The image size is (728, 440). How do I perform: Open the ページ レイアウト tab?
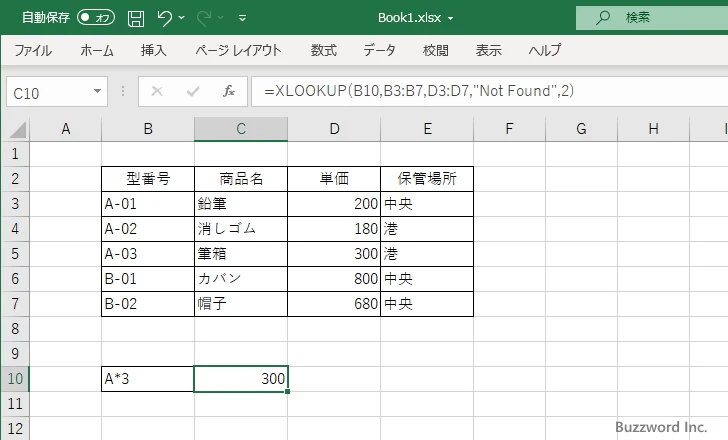pos(238,50)
